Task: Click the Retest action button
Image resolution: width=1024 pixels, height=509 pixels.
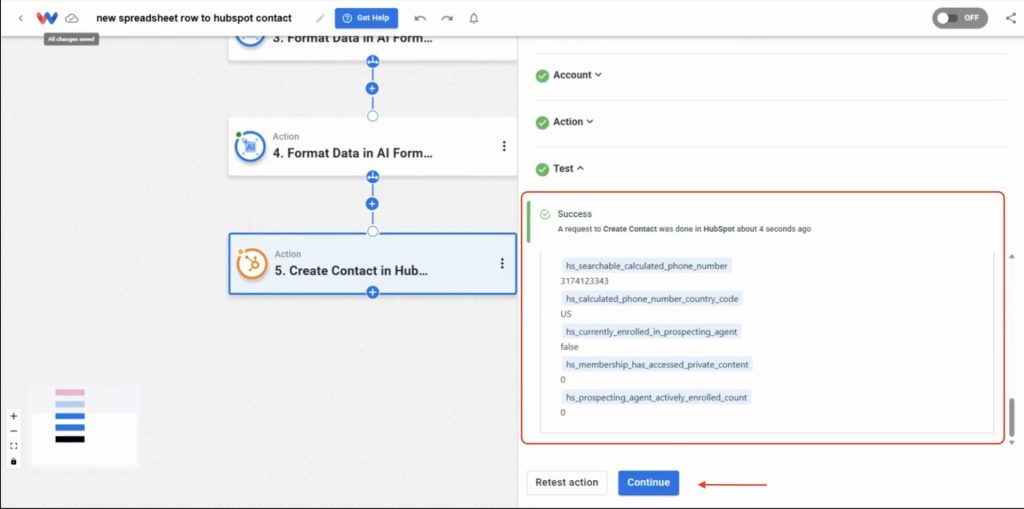Action: point(566,483)
